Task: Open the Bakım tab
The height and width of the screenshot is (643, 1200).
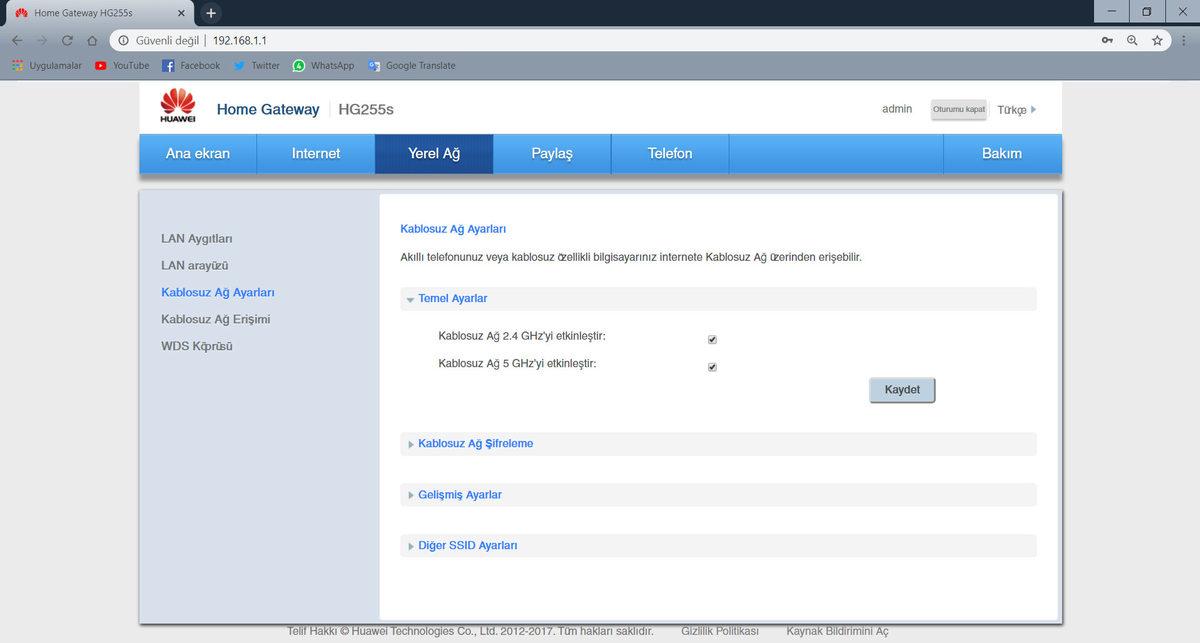Action: (1002, 154)
